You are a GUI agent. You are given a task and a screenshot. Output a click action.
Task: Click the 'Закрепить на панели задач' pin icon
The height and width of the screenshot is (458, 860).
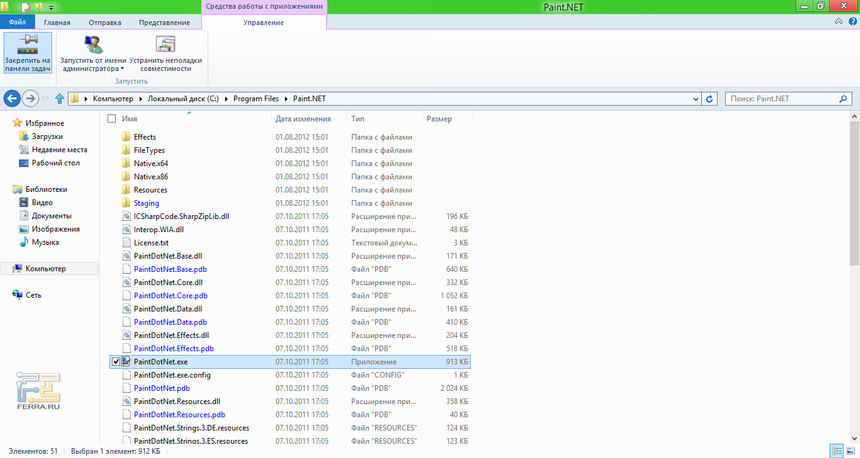pos(27,45)
